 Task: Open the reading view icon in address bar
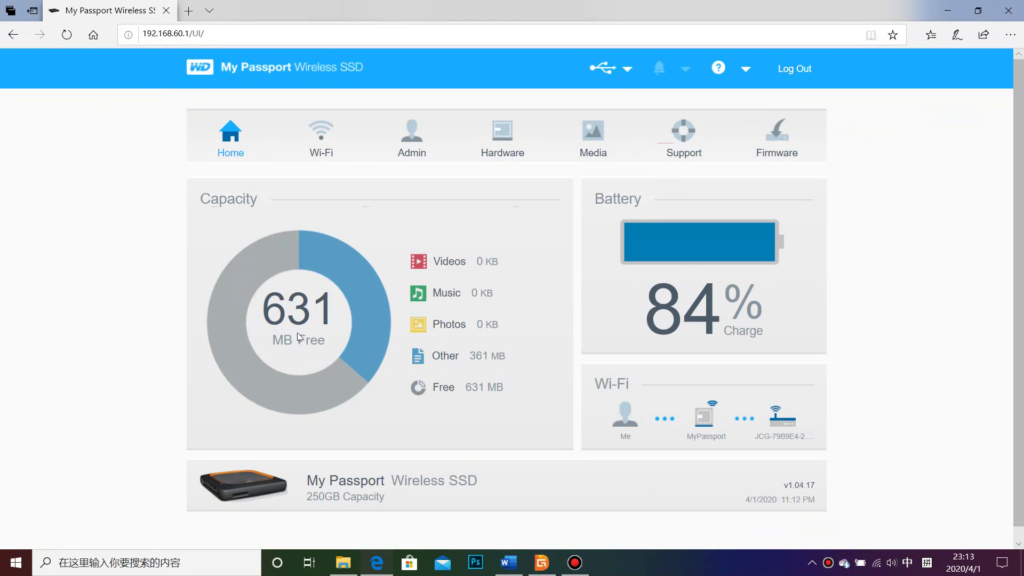click(x=871, y=35)
